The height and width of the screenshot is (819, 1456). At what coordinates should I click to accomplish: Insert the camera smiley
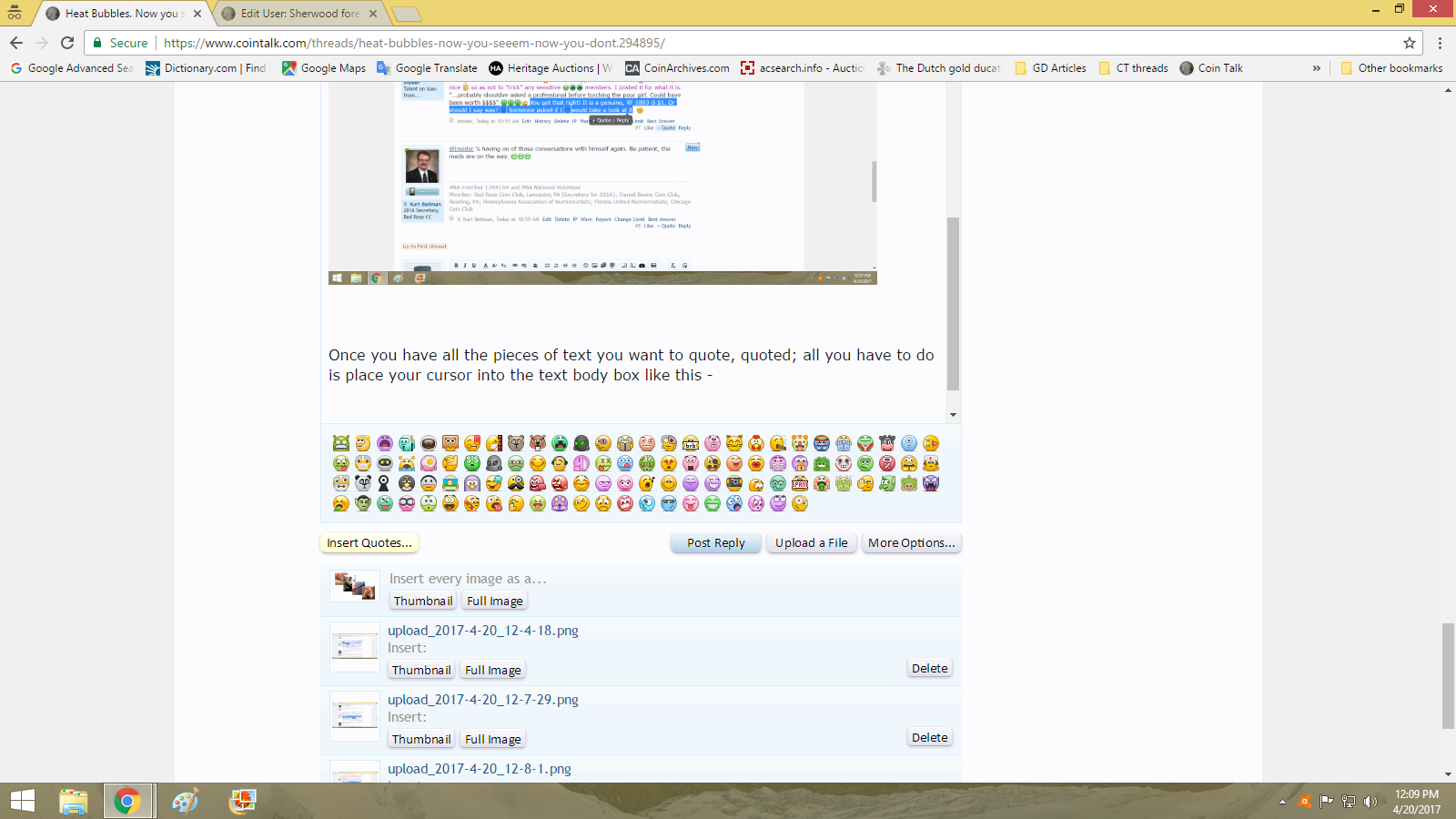[x=734, y=483]
